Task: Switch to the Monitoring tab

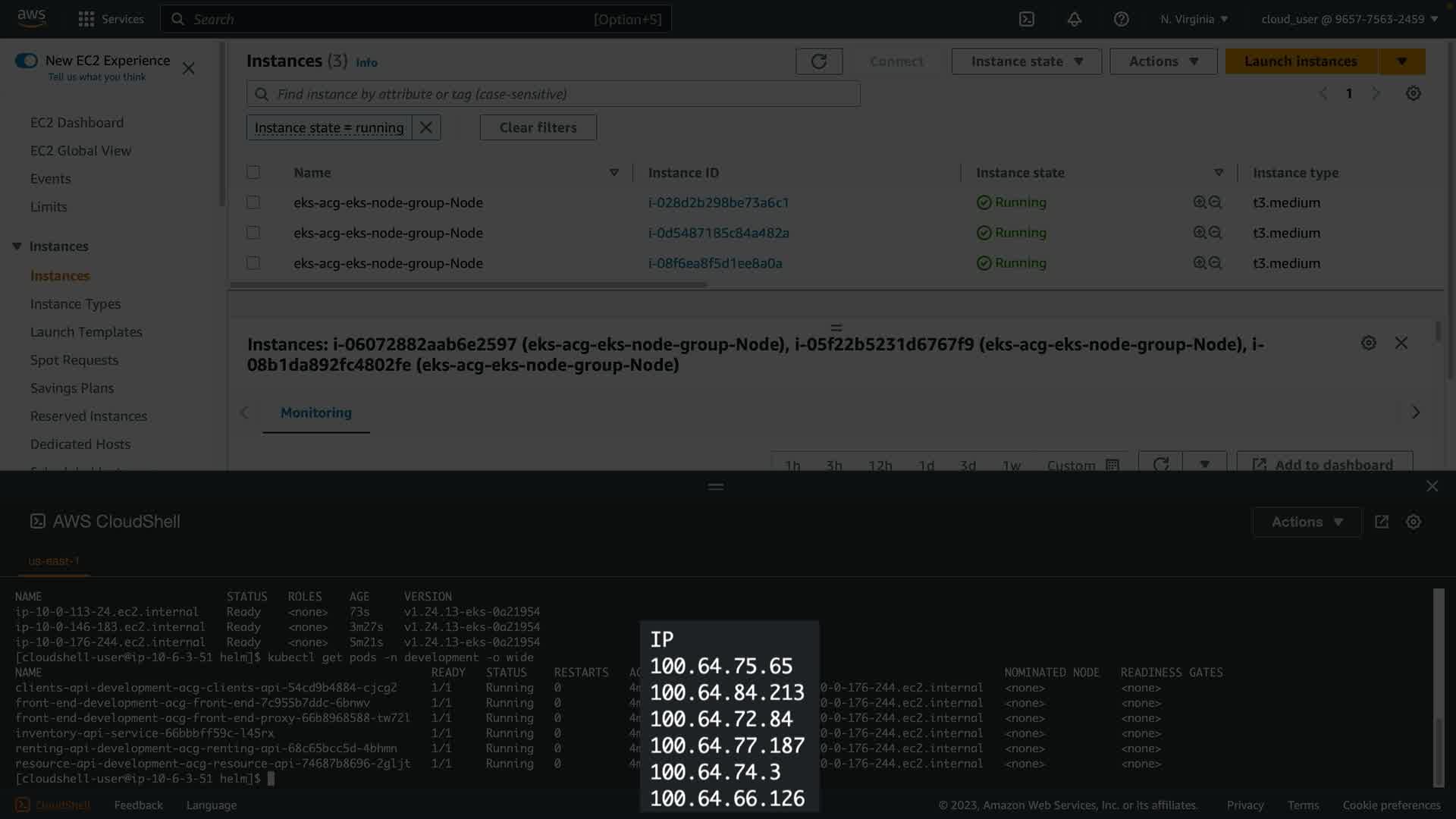Action: [x=315, y=413]
